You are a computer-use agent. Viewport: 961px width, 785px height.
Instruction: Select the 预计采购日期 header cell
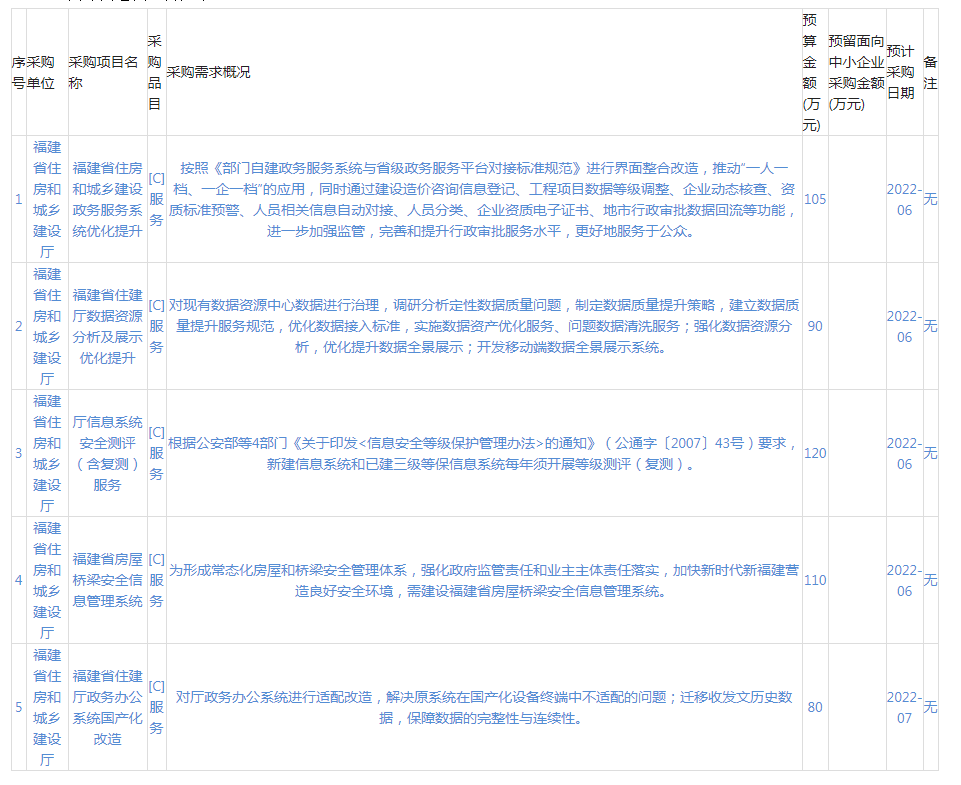click(901, 72)
